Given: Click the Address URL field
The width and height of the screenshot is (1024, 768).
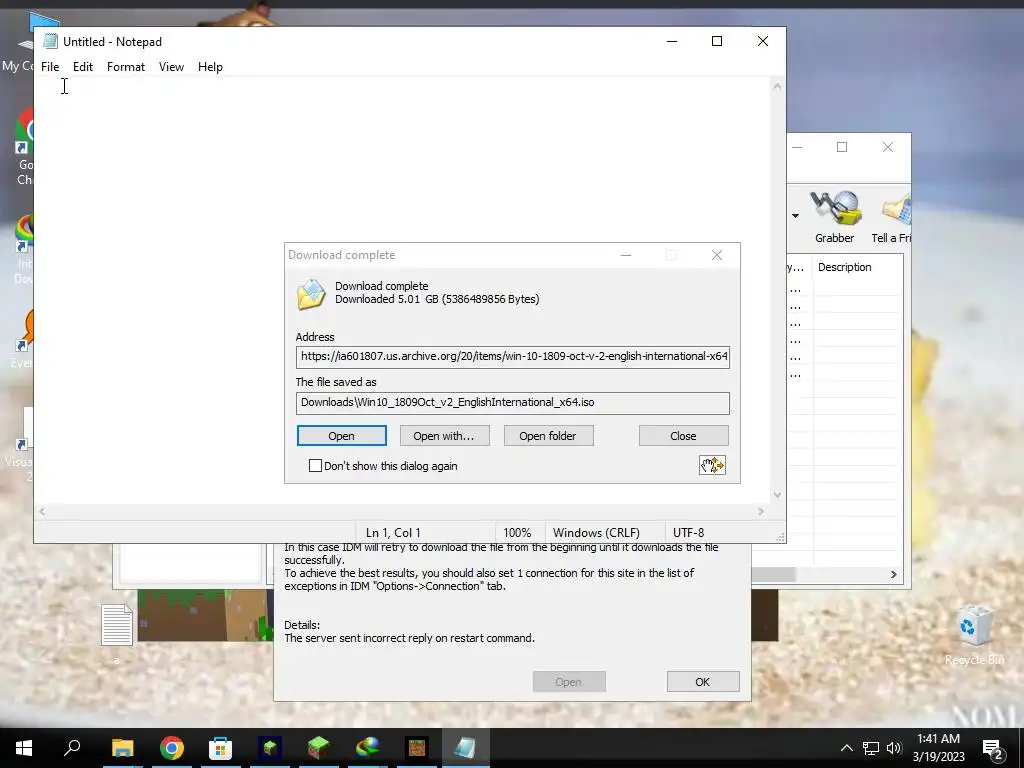Looking at the screenshot, I should tap(513, 357).
